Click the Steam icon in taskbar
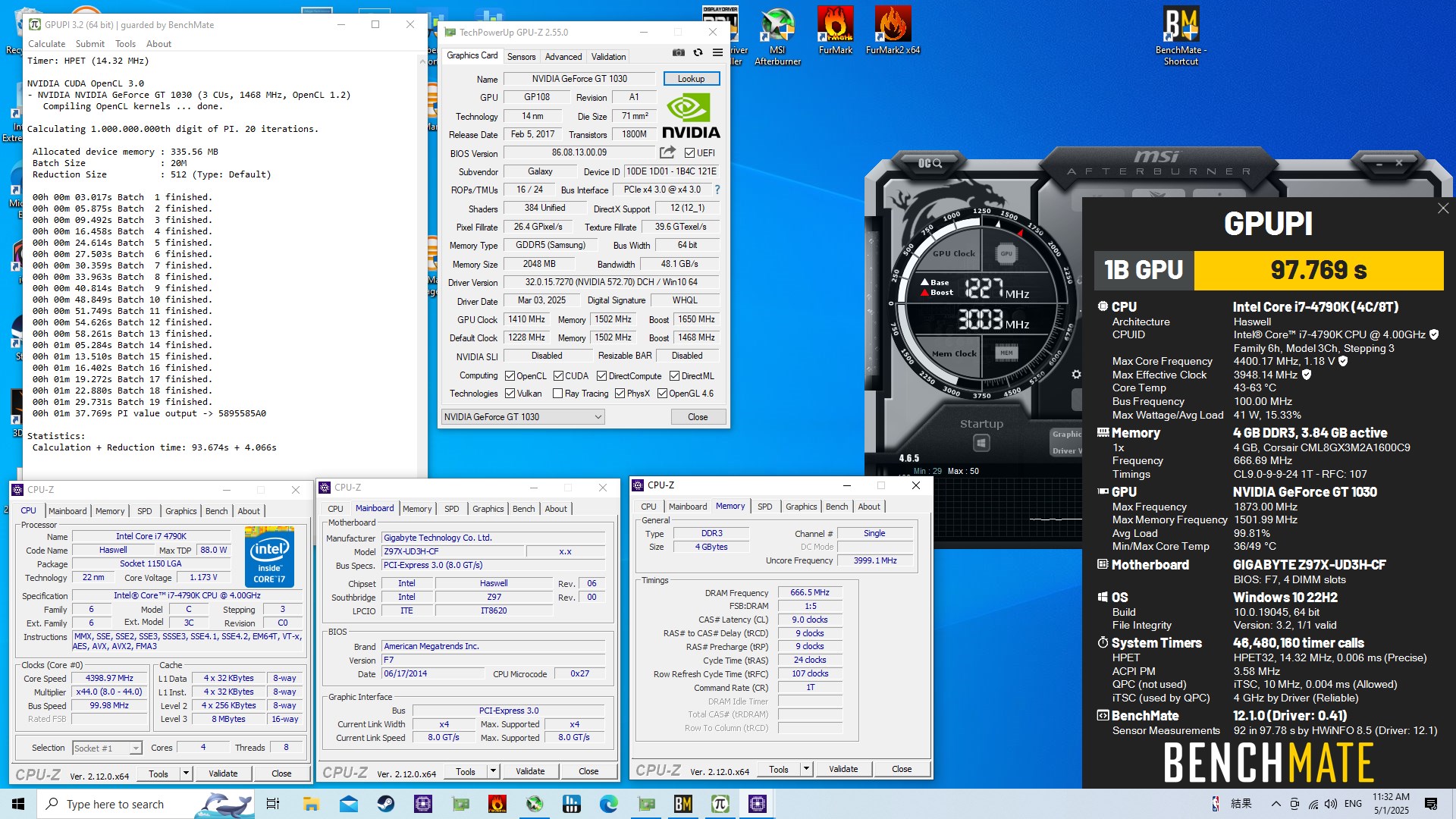 coord(386,804)
